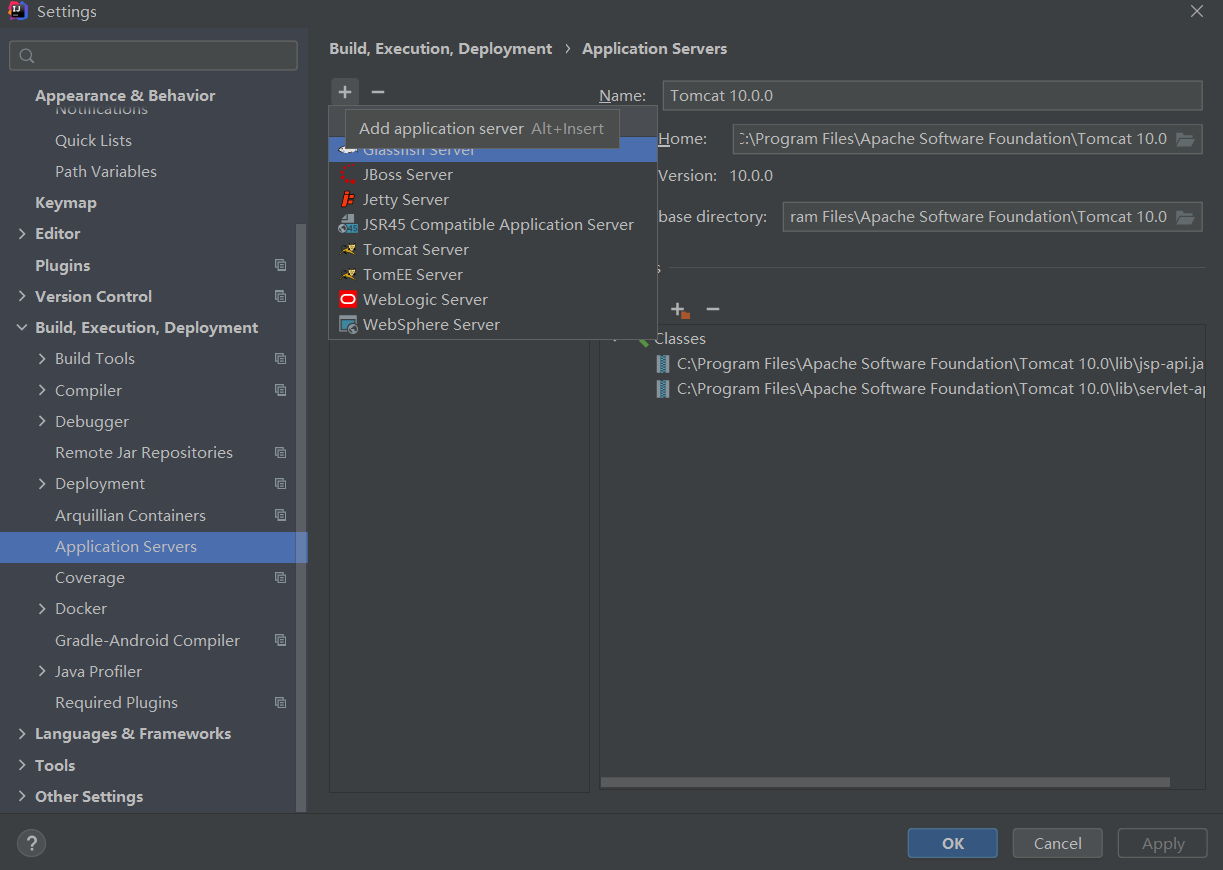Choose TomEE Server menu entry
The width and height of the screenshot is (1223, 870).
tap(493, 275)
